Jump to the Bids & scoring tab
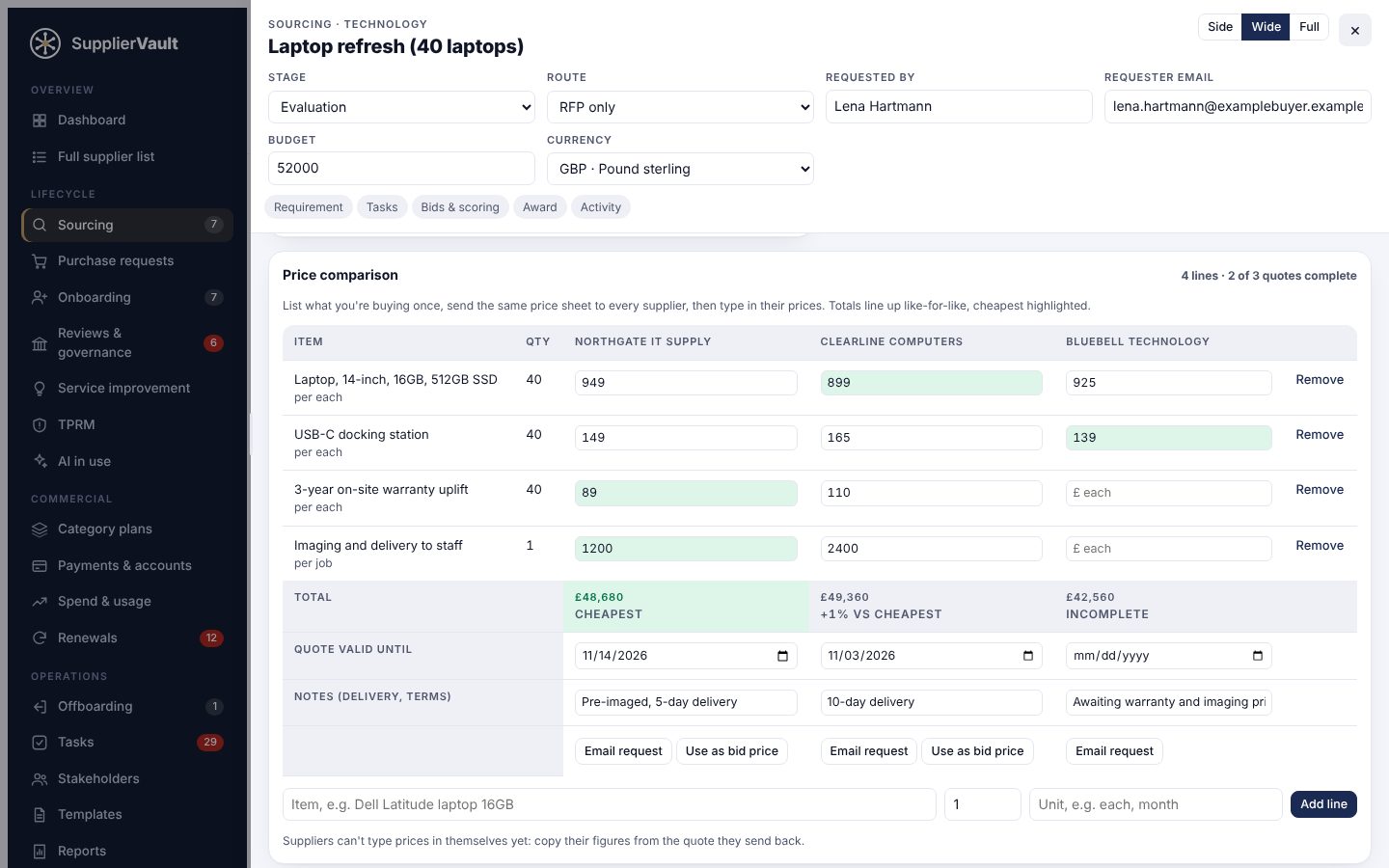The image size is (1389, 868). [460, 207]
